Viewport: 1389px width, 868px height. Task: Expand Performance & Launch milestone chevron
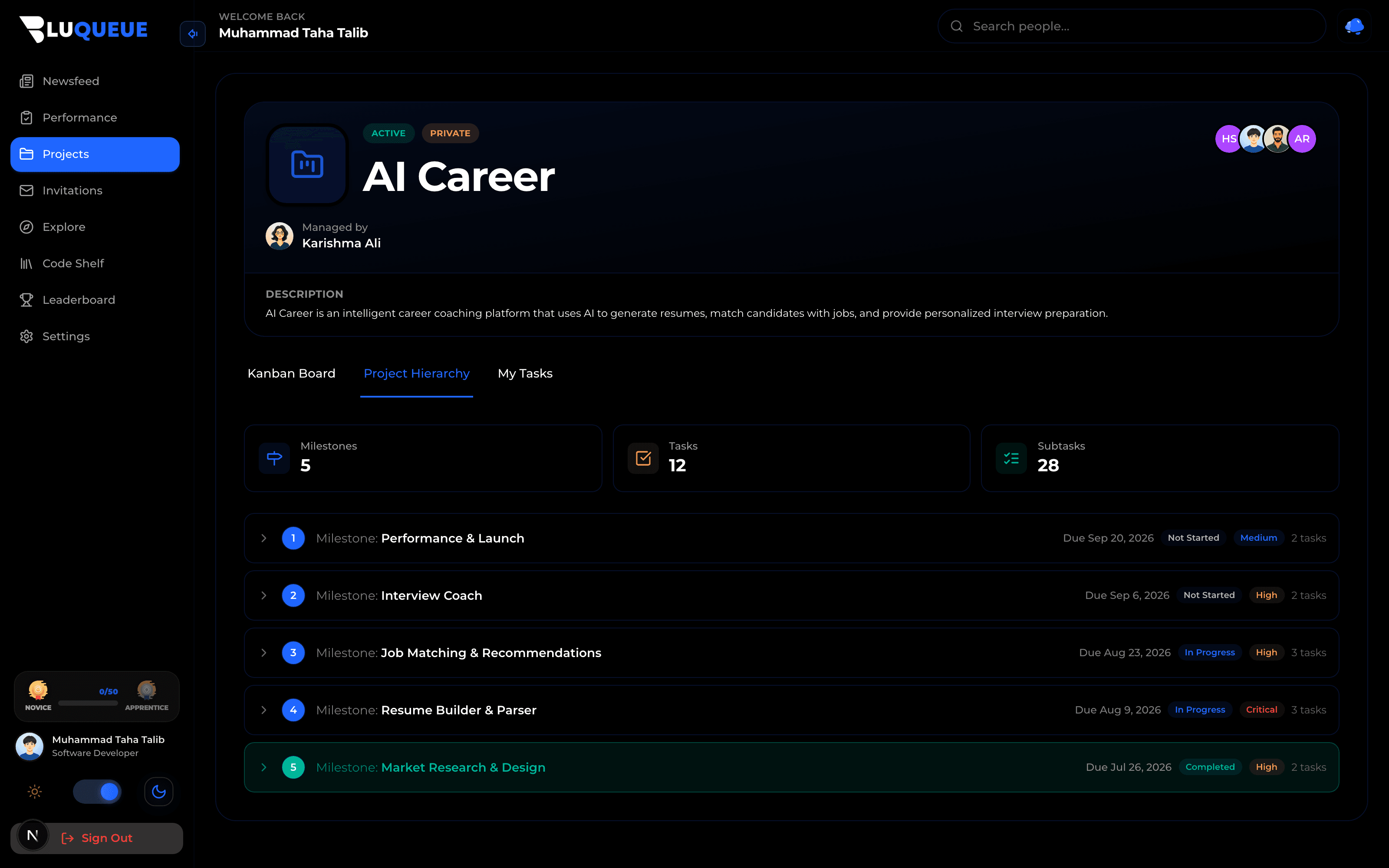click(263, 539)
